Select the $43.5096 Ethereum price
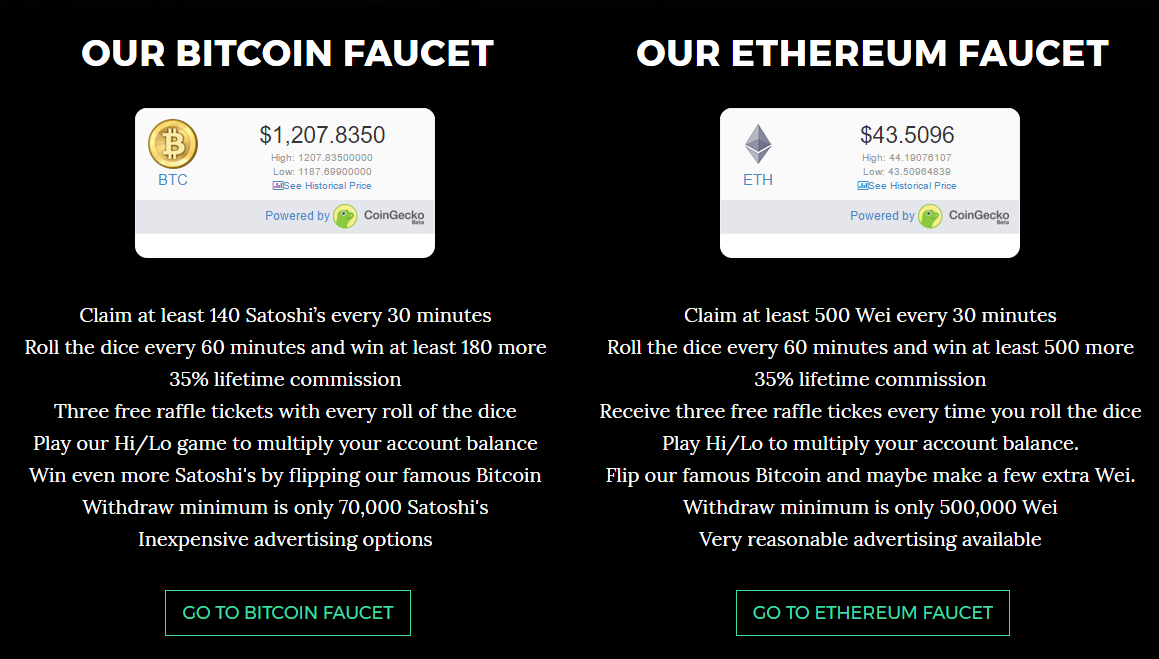This screenshot has height=659, width=1159. click(907, 134)
